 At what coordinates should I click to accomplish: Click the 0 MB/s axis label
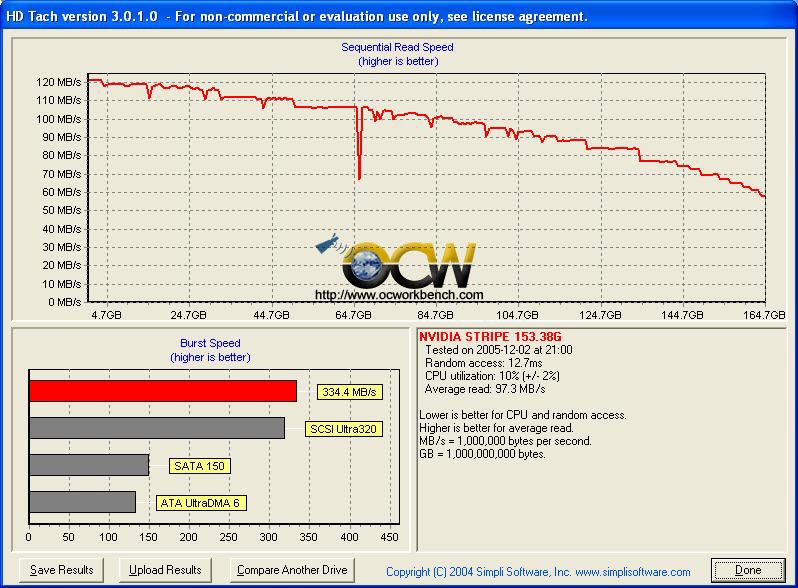[65, 302]
